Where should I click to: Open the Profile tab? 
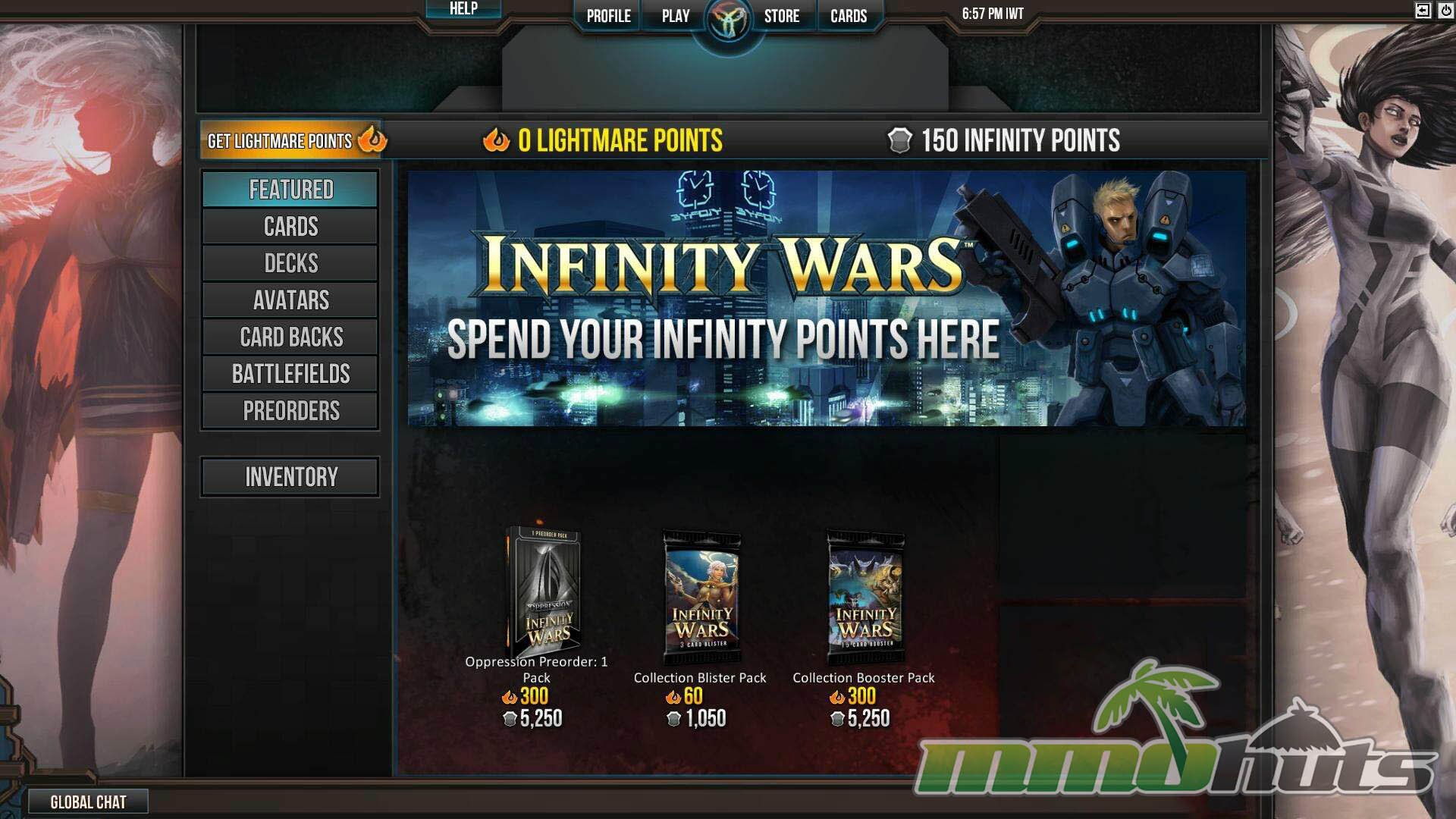click(x=608, y=16)
